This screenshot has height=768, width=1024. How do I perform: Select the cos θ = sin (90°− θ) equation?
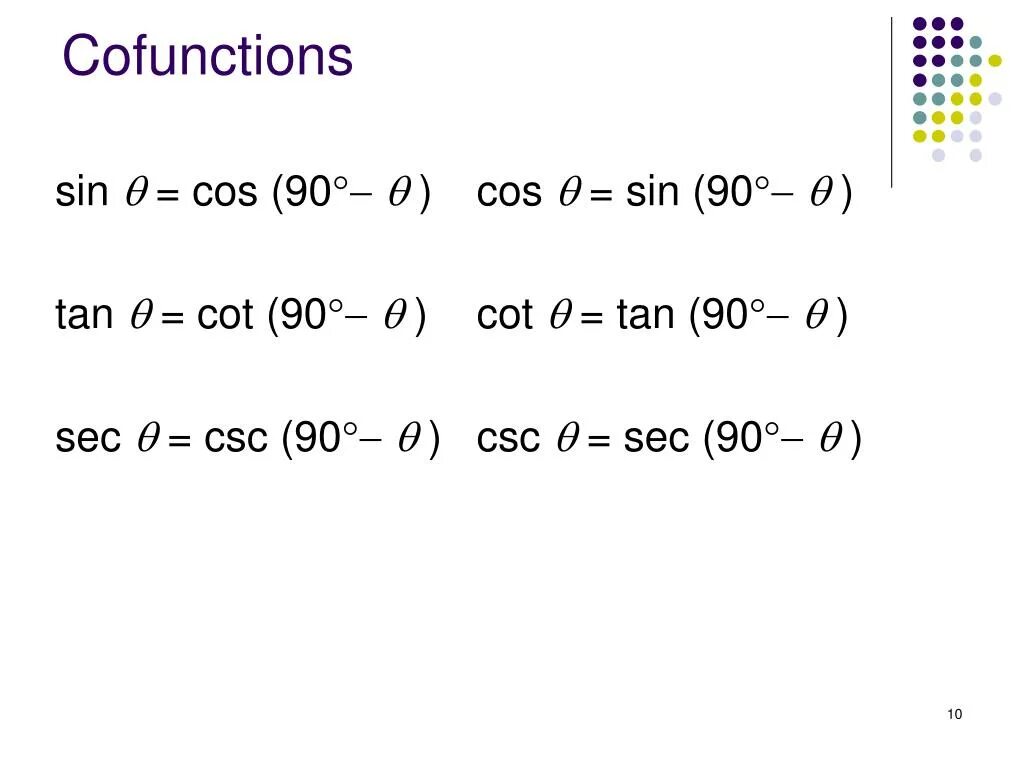point(664,193)
